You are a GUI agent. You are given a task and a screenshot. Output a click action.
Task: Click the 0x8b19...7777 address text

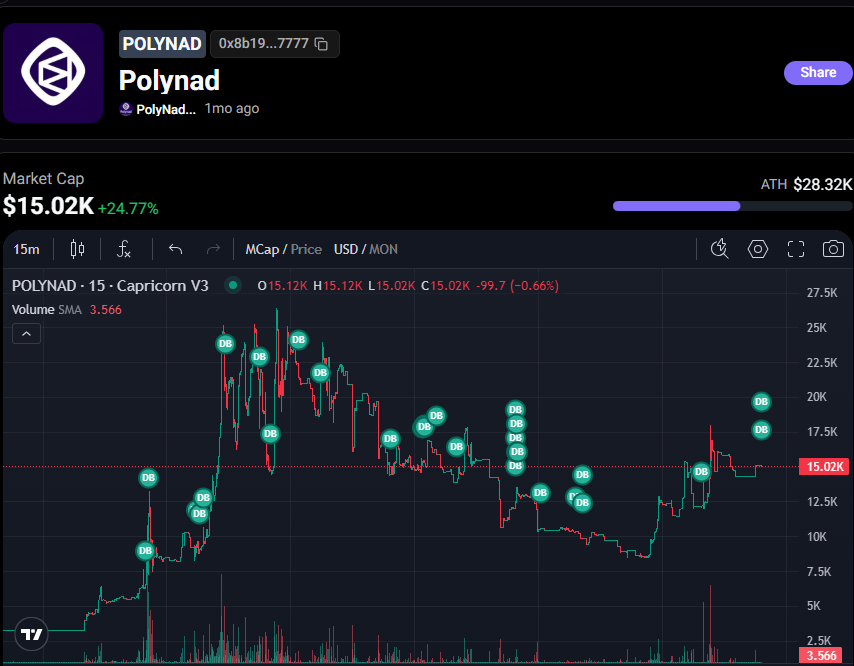[264, 44]
